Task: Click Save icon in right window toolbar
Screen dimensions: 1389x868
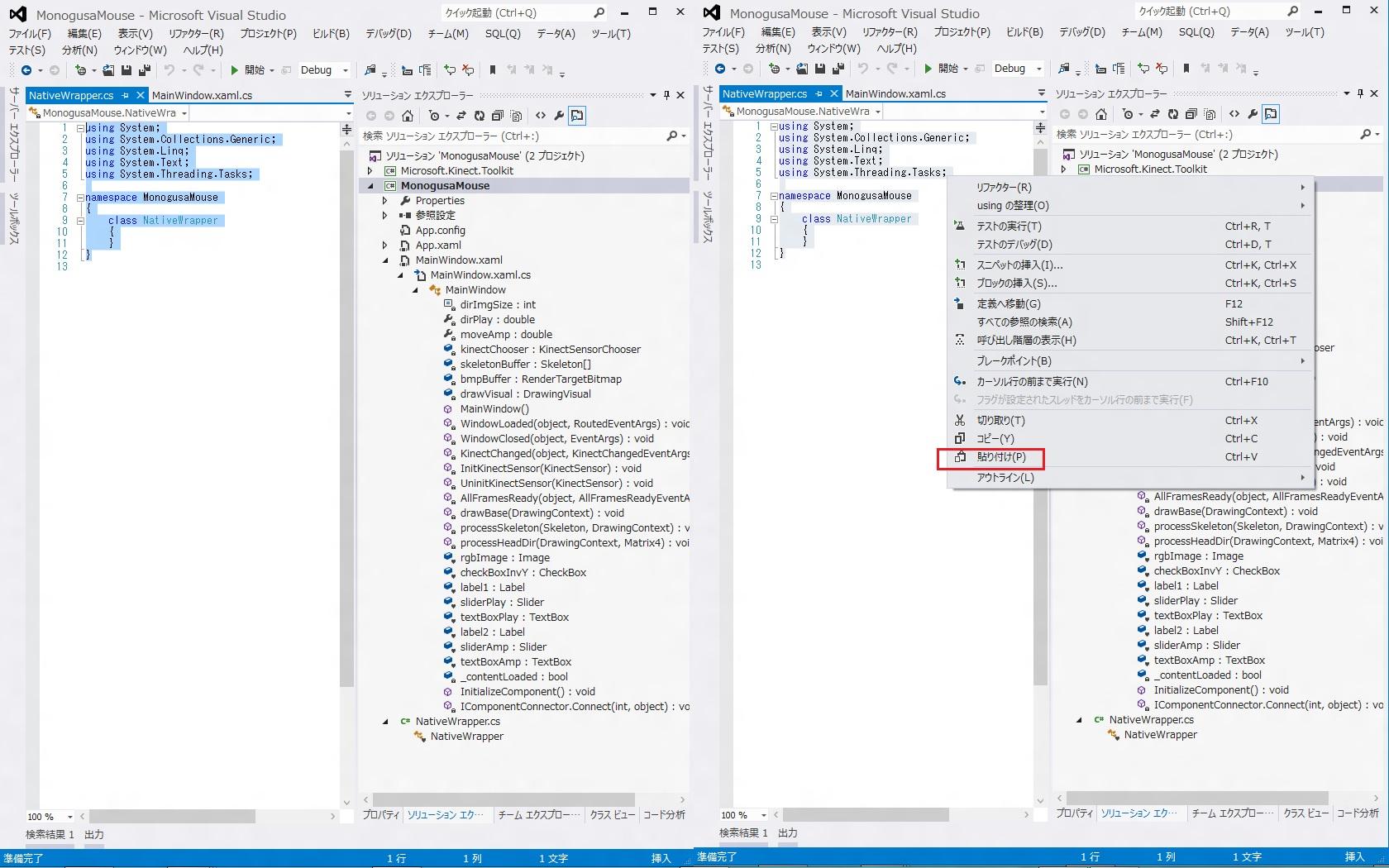Action: pos(820,69)
